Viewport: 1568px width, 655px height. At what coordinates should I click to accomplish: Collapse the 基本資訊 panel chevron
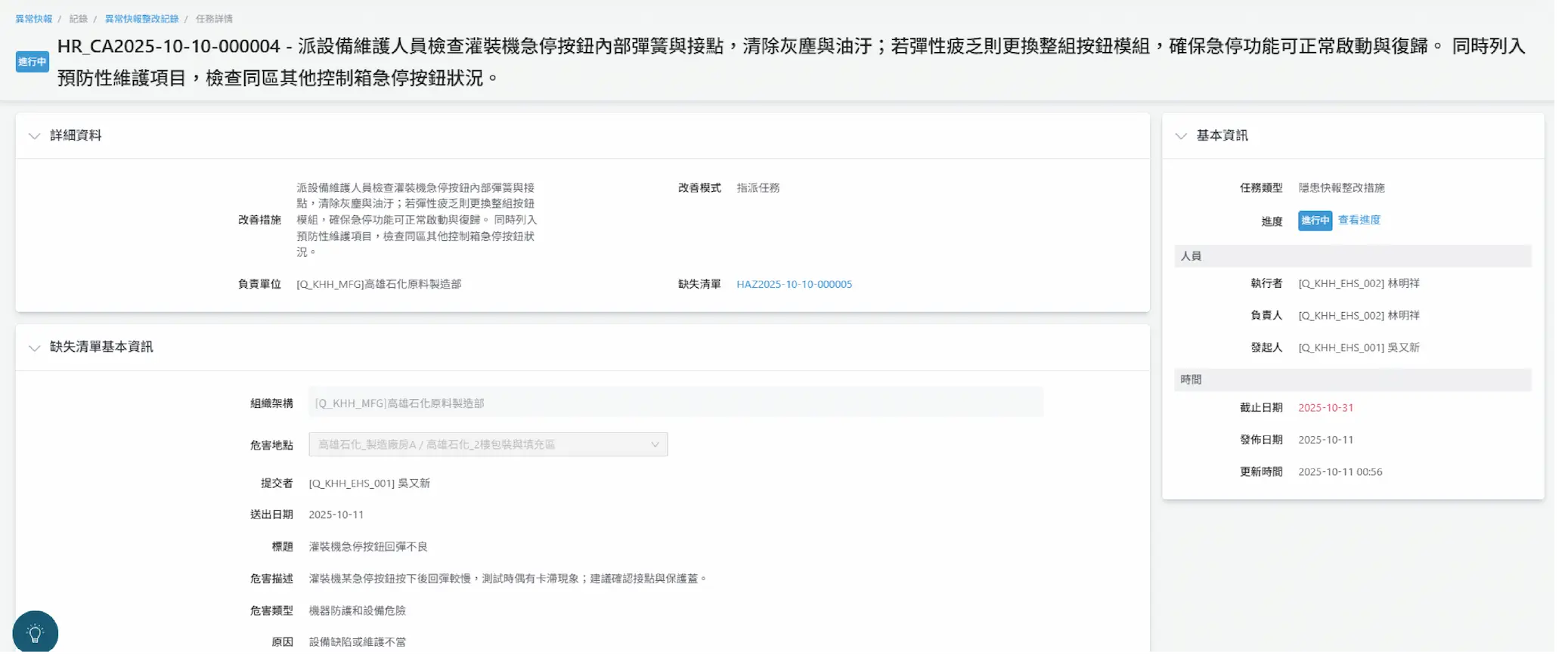[x=1180, y=136]
